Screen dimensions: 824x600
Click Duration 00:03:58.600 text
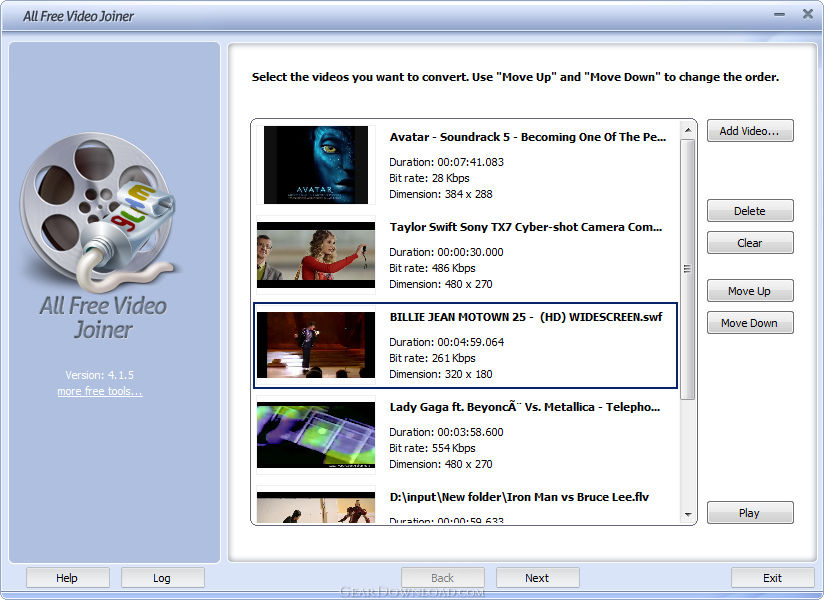[446, 432]
